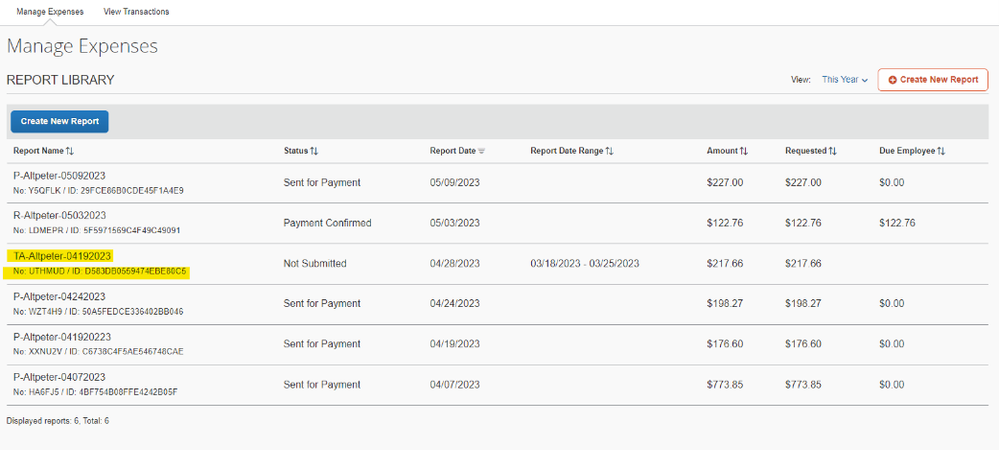This screenshot has width=999, height=450.
Task: Open report P-Altpeter-04242023
Action: 59,296
